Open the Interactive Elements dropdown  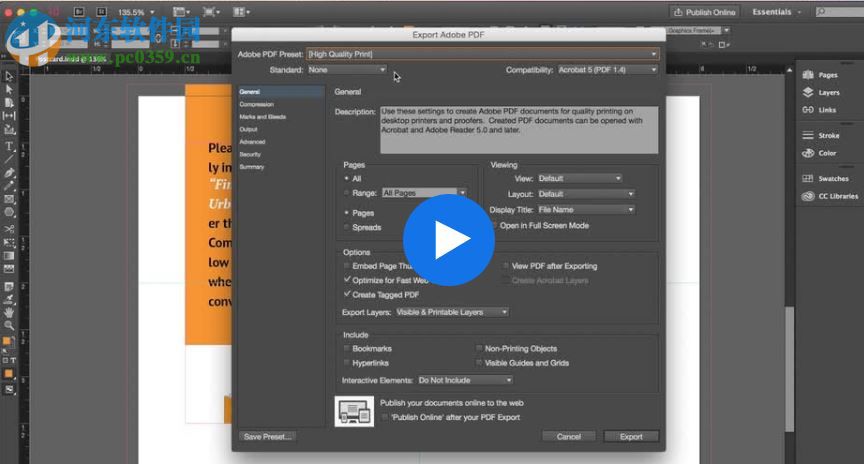pyautogui.click(x=465, y=380)
